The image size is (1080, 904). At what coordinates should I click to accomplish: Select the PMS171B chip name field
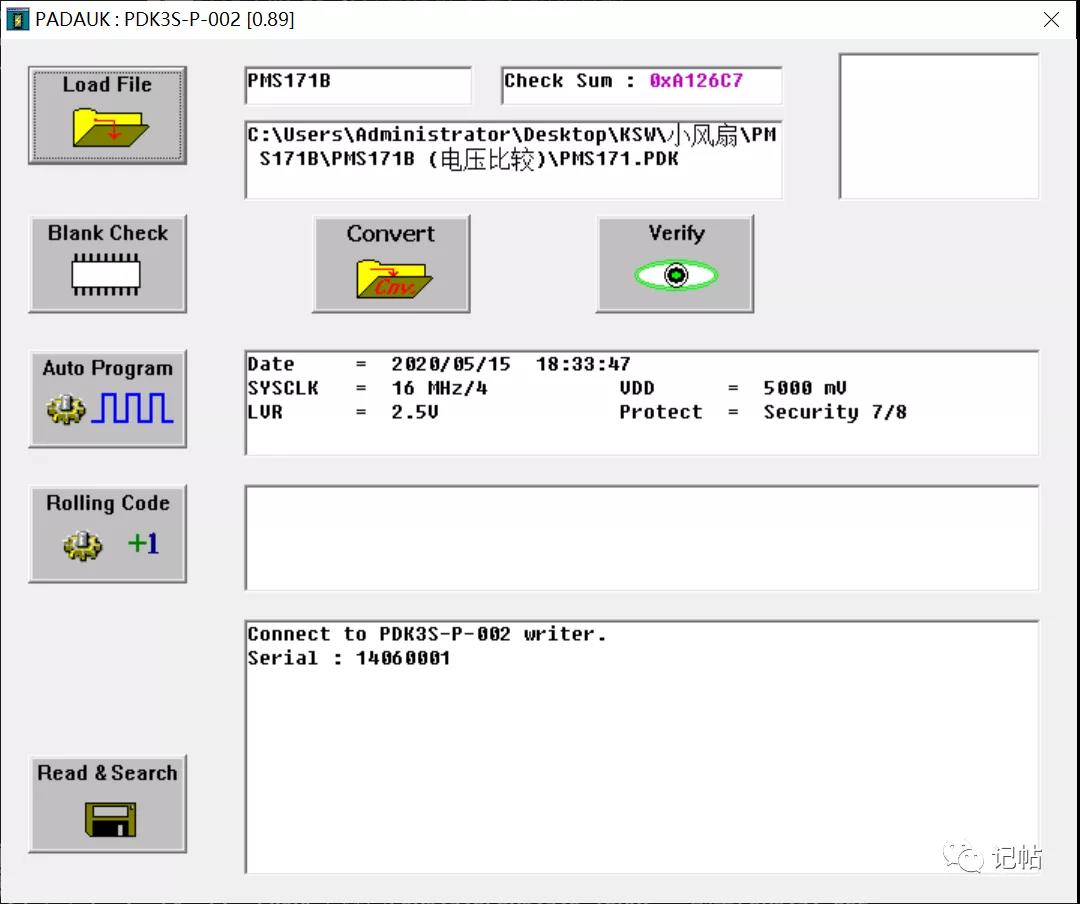[x=358, y=85]
